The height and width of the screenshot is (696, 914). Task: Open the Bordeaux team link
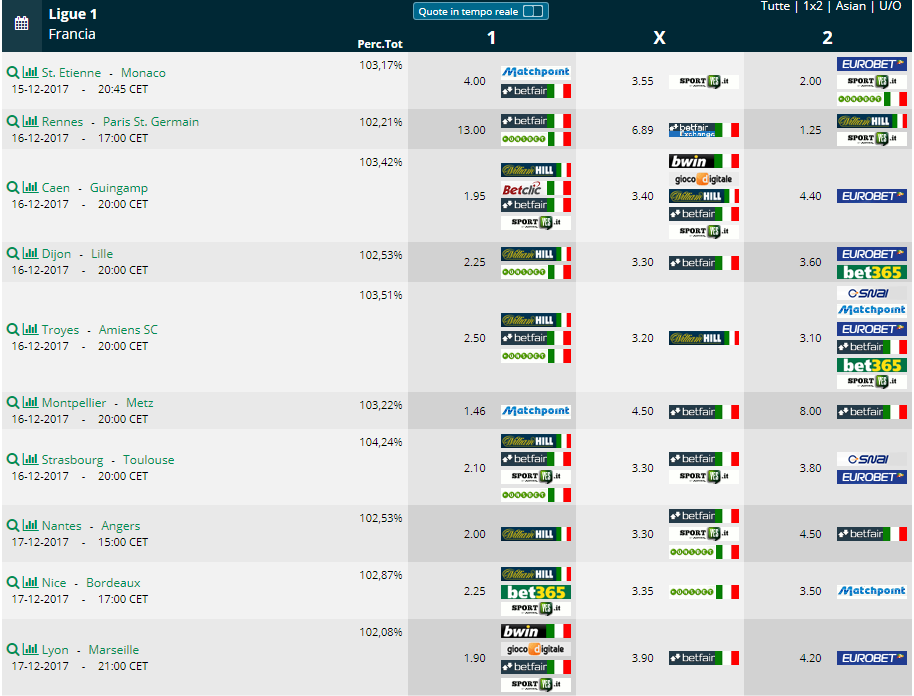coord(113,582)
